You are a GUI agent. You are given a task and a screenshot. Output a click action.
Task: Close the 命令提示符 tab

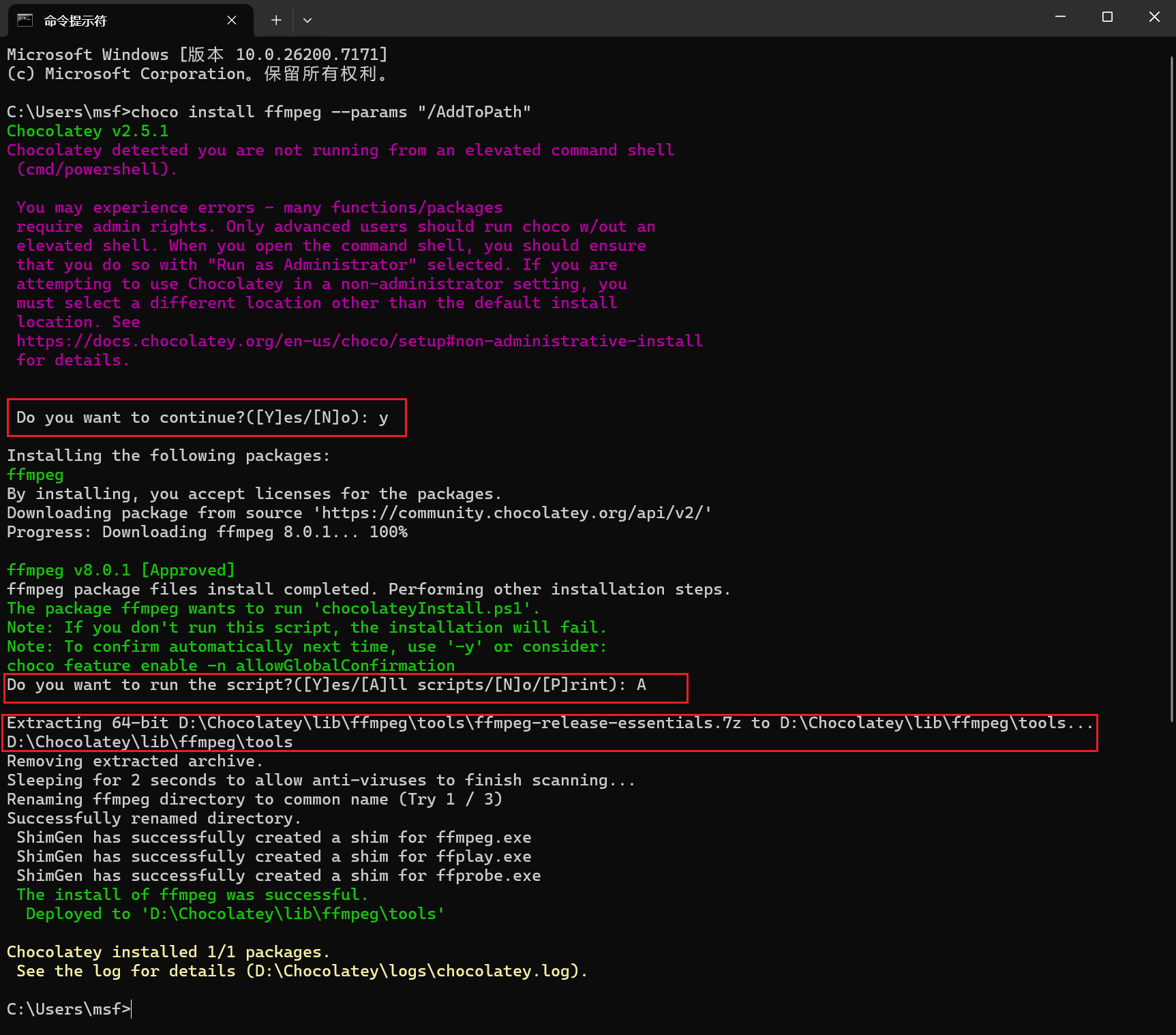point(231,20)
